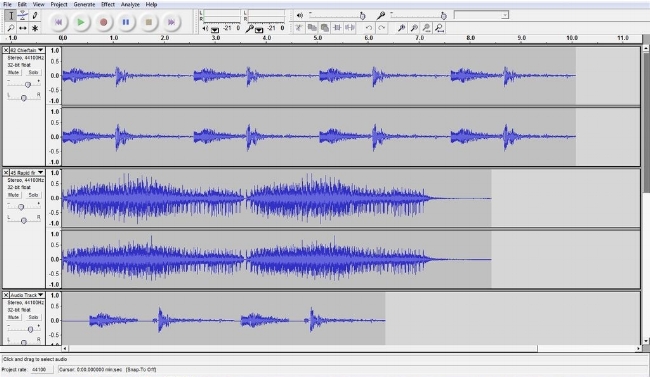The image size is (650, 377).
Task: Solo the 45 Rapid fire track
Action: 33,195
